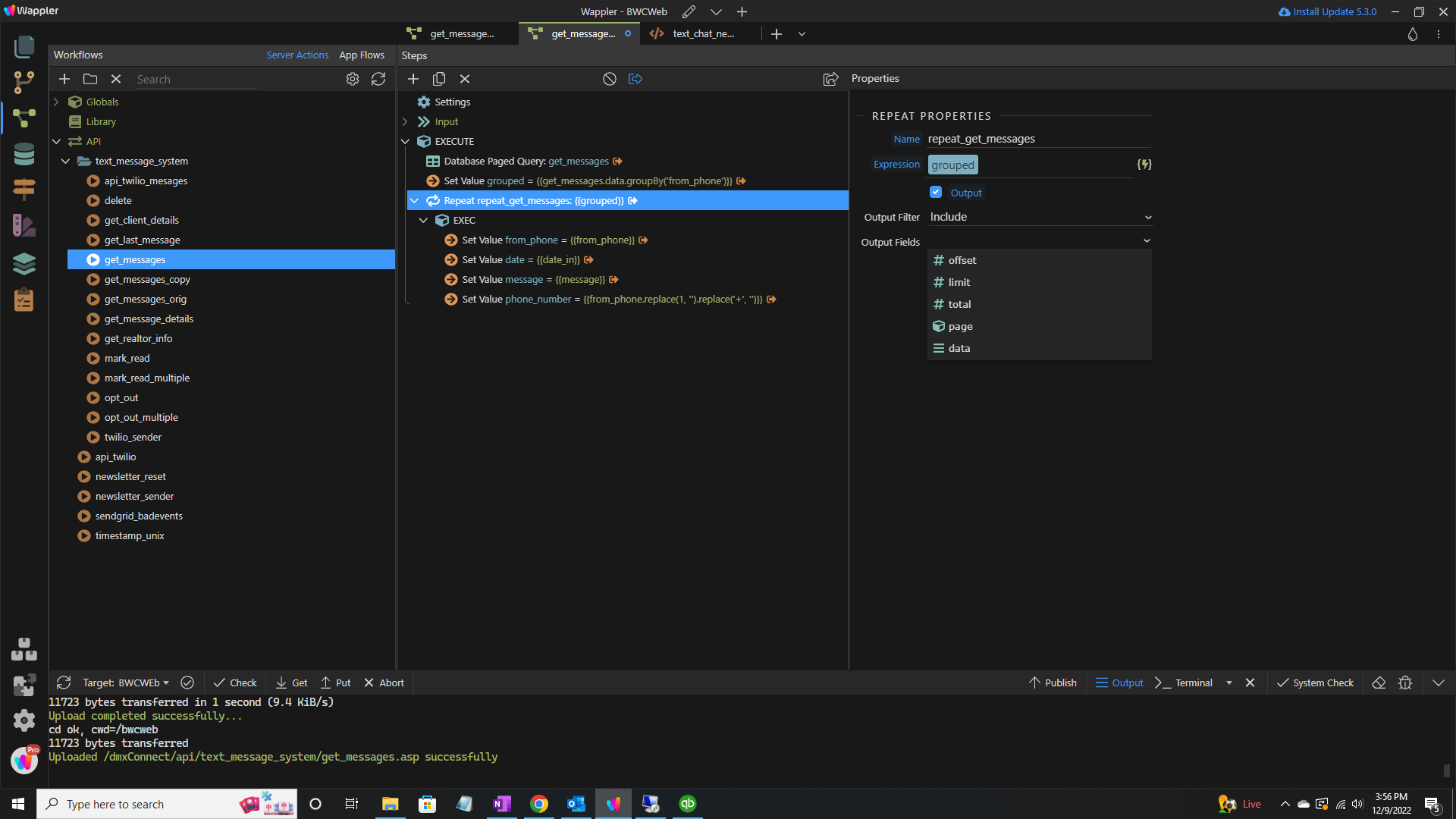Click the duplicate step icon in Steps toolbar
The height and width of the screenshot is (819, 1456).
tap(439, 79)
